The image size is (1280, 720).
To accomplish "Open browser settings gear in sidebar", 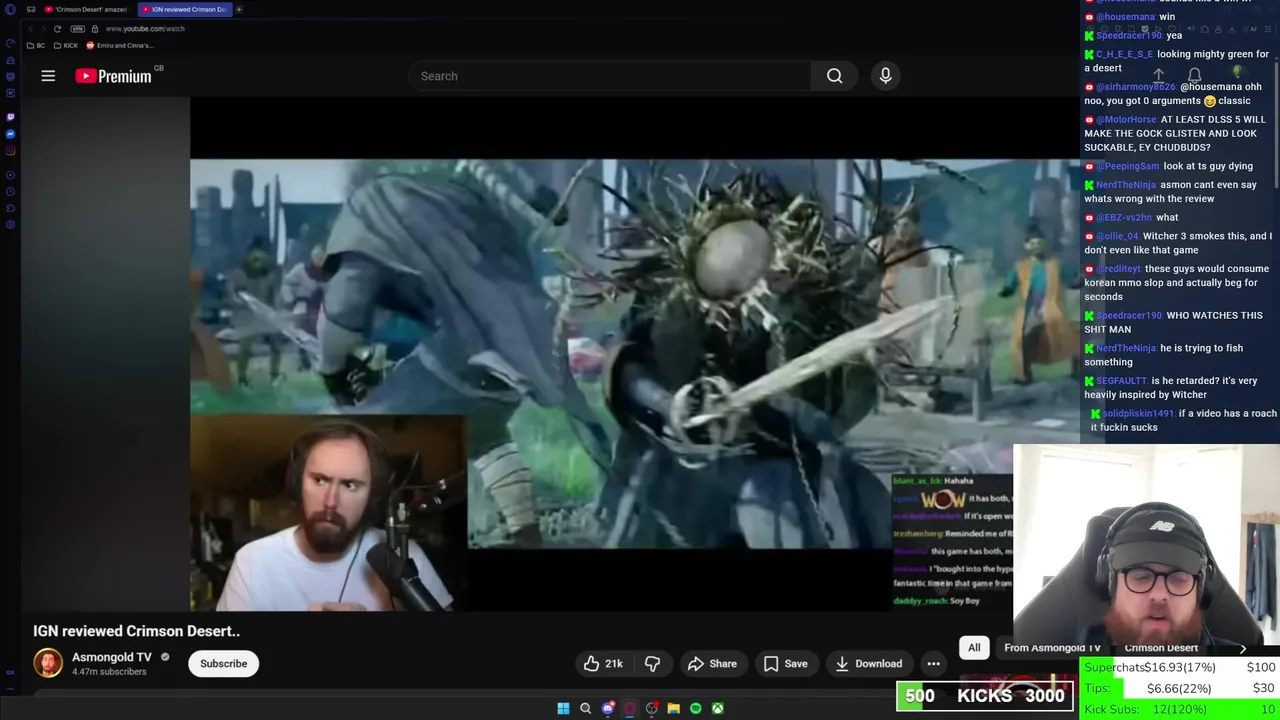I will pos(10,224).
